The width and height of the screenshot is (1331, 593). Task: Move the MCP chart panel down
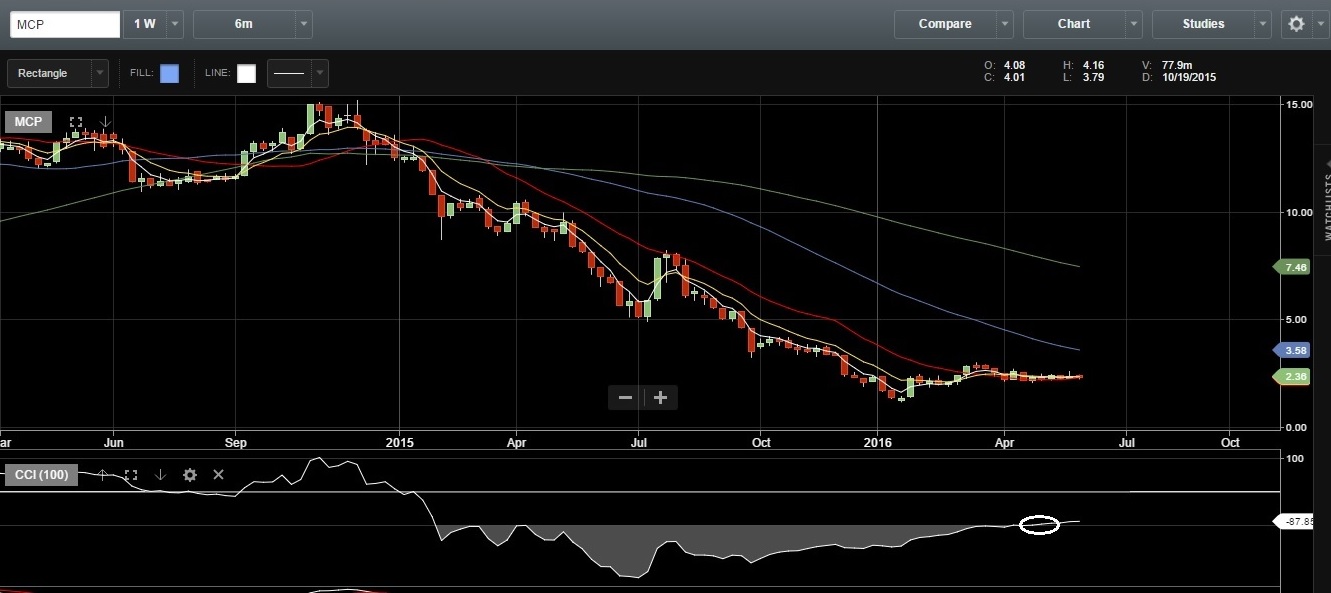pyautogui.click(x=105, y=122)
